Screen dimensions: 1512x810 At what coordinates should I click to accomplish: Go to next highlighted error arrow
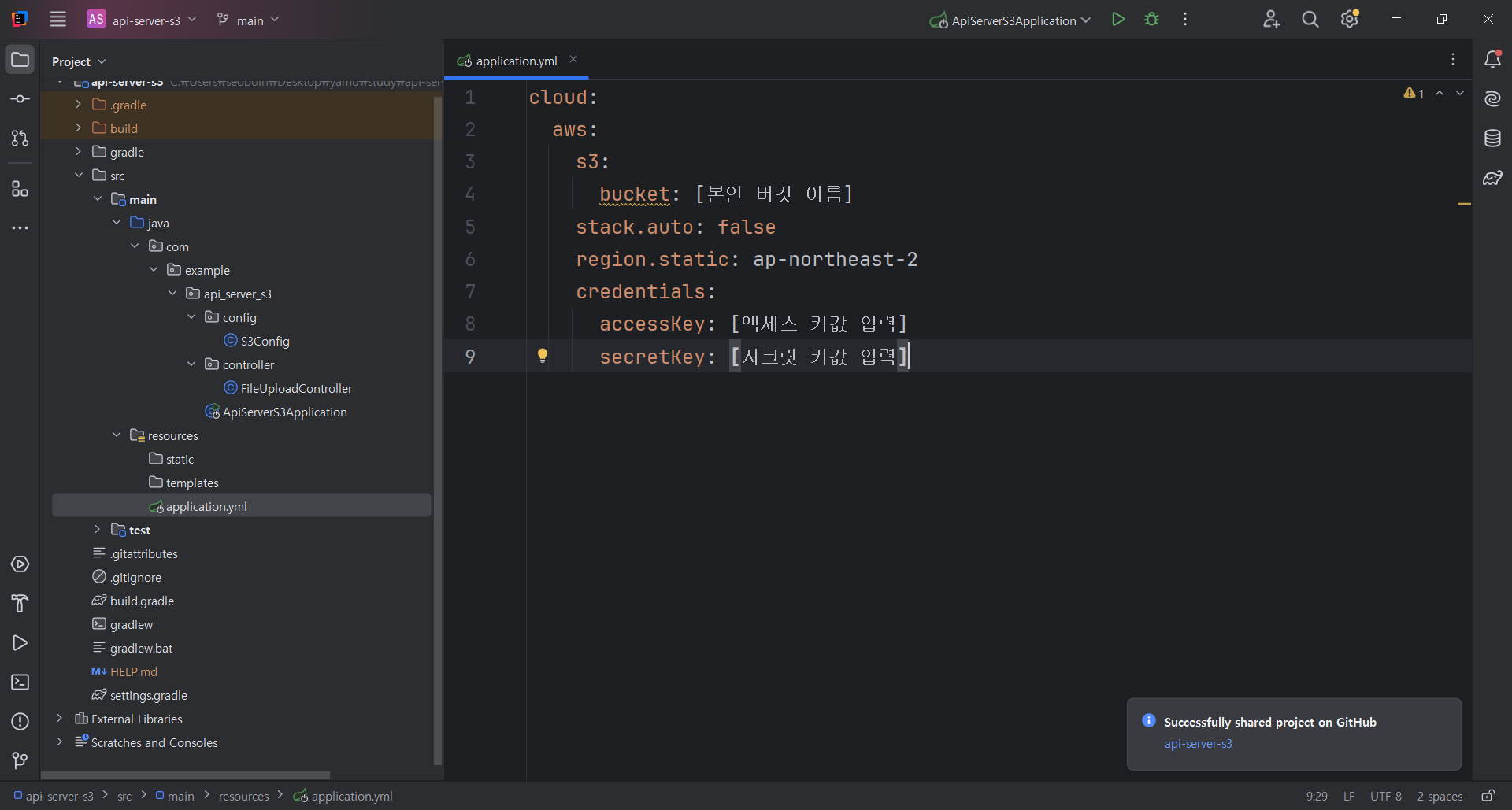click(1460, 94)
